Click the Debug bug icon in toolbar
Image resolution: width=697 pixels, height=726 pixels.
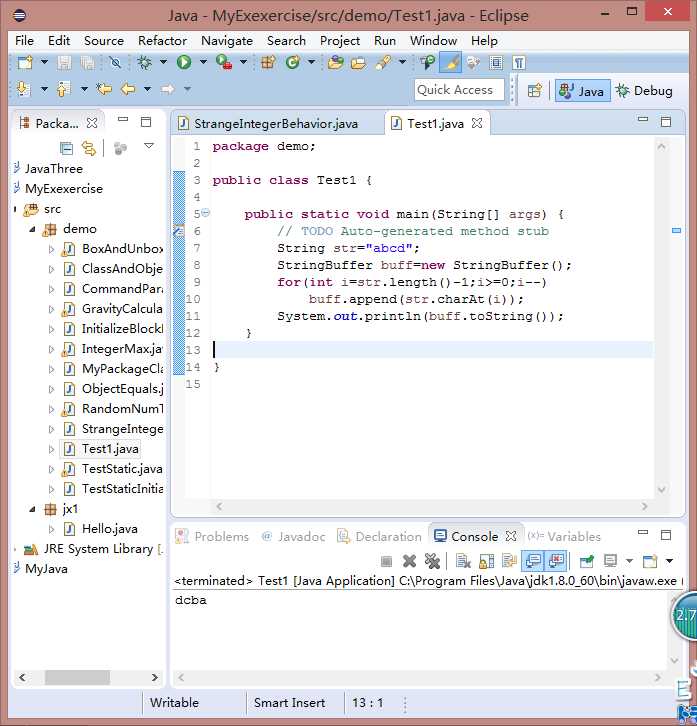[144, 62]
